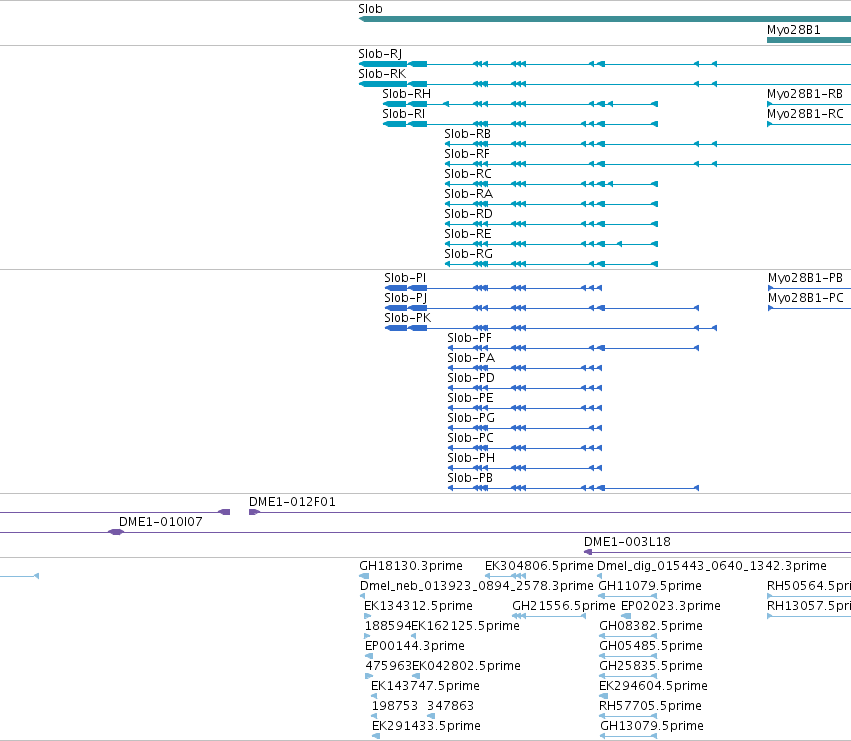The image size is (851, 741).
Task: Select BAC clone DME1-012F01
Action: coord(292,502)
